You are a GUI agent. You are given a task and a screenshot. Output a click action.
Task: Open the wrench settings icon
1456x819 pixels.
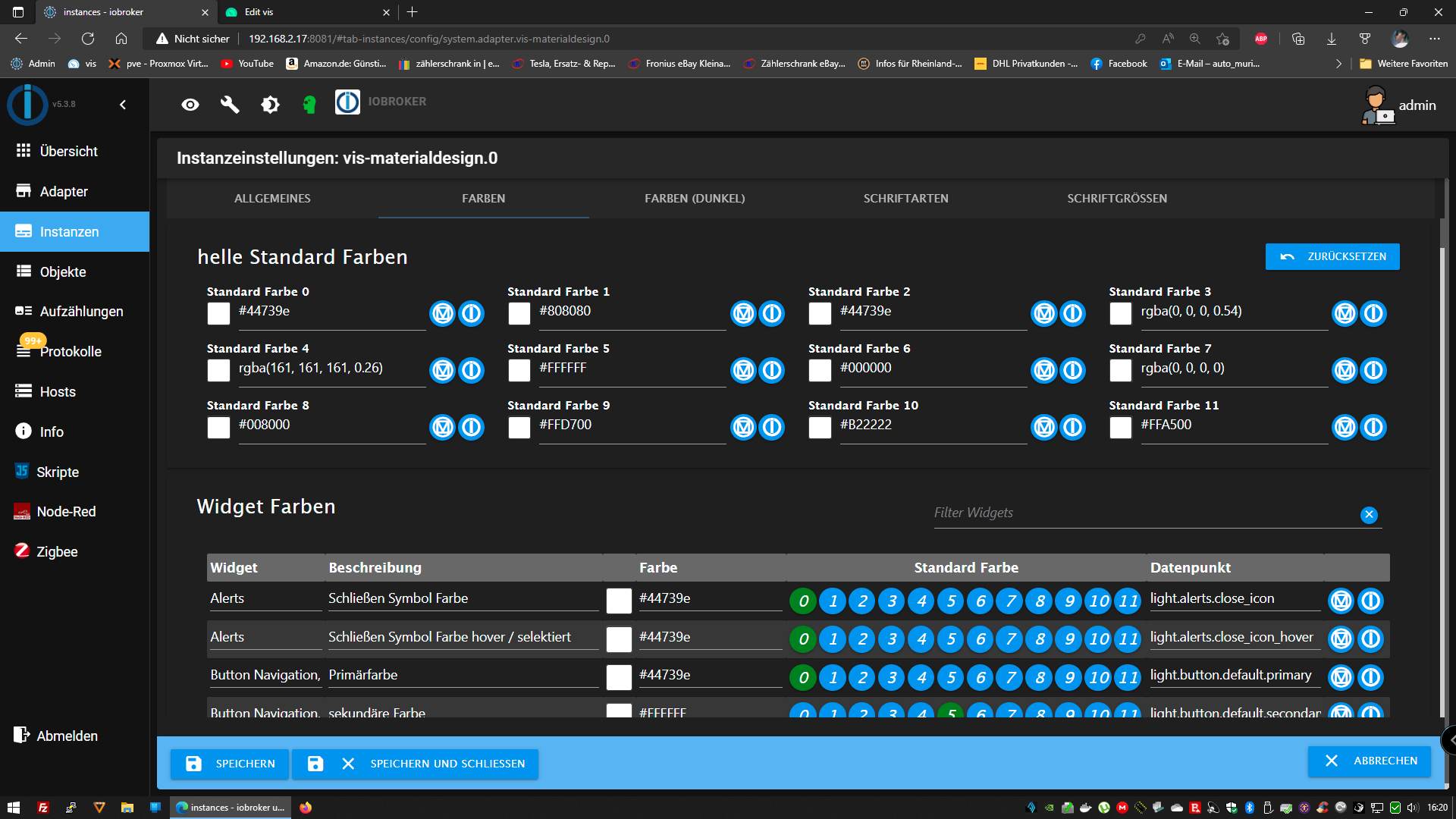[230, 105]
